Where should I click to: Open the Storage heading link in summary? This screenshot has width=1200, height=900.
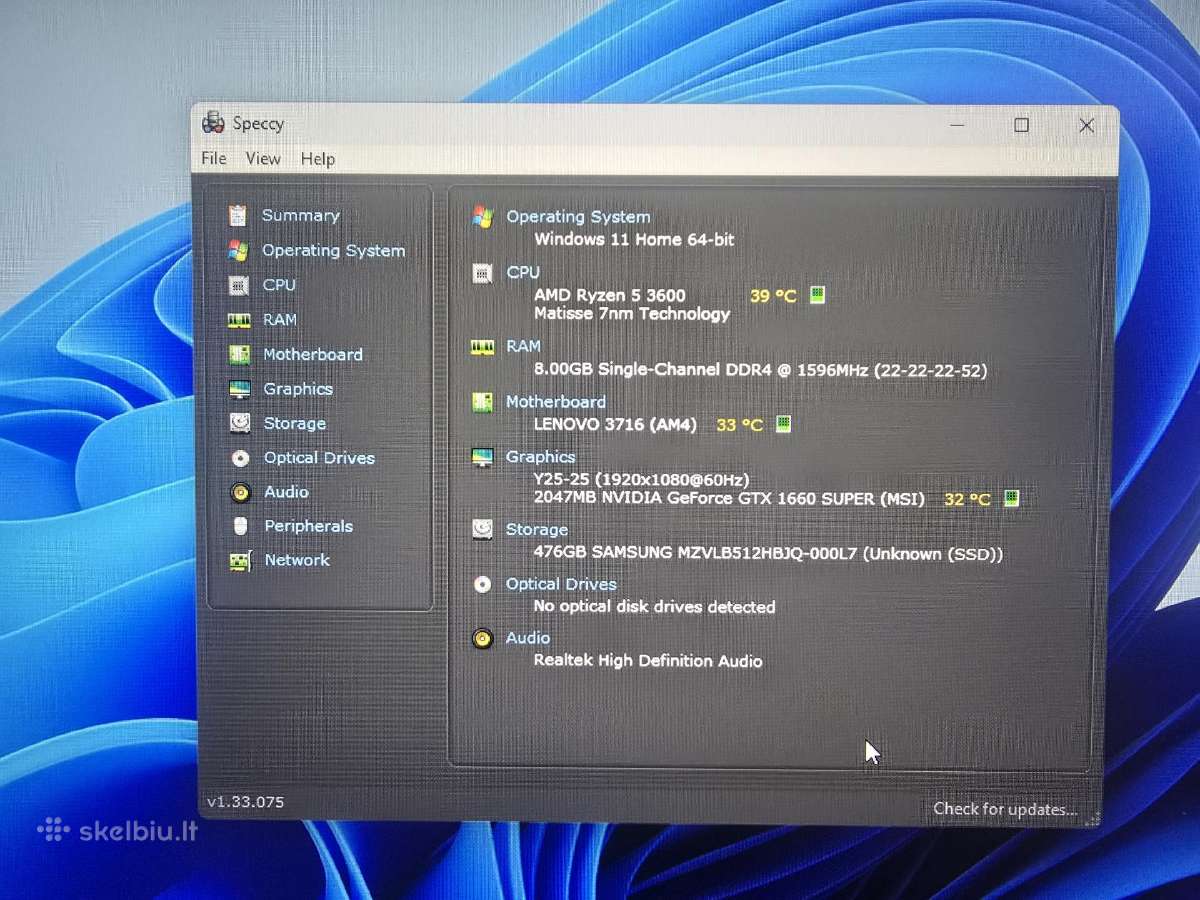coord(537,530)
